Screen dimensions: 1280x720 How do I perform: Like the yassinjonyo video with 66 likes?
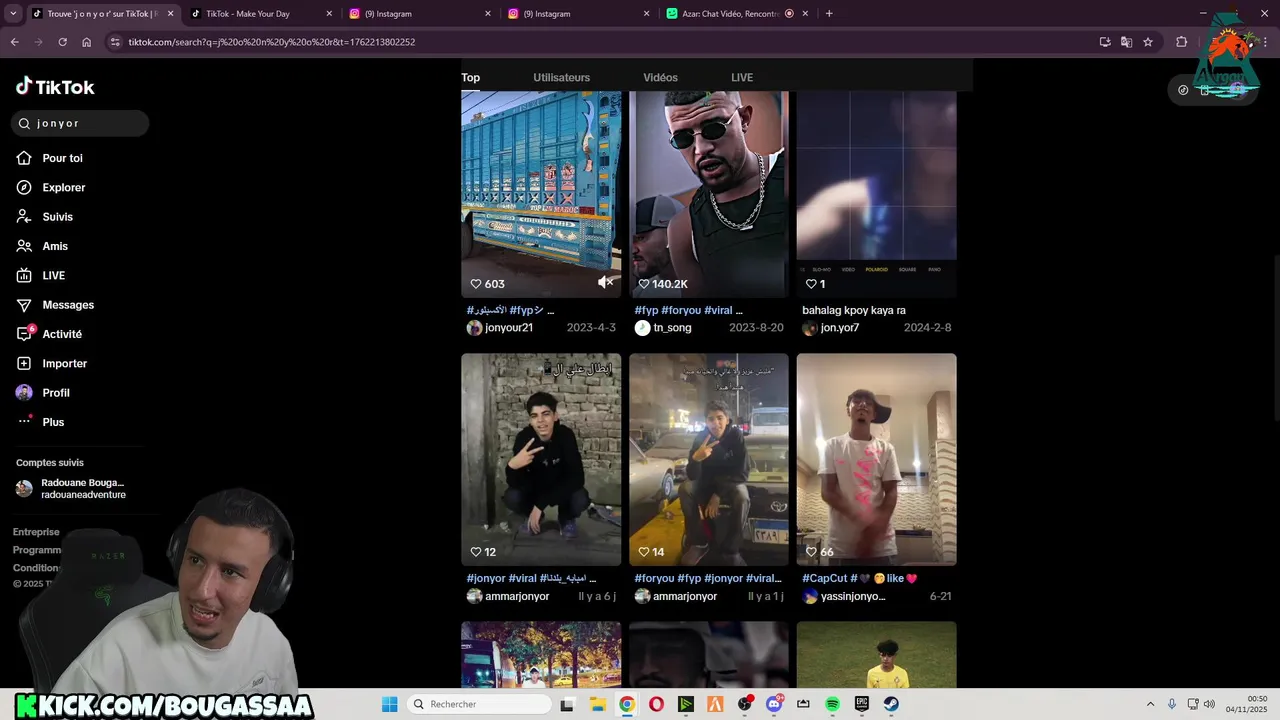pyautogui.click(x=812, y=552)
